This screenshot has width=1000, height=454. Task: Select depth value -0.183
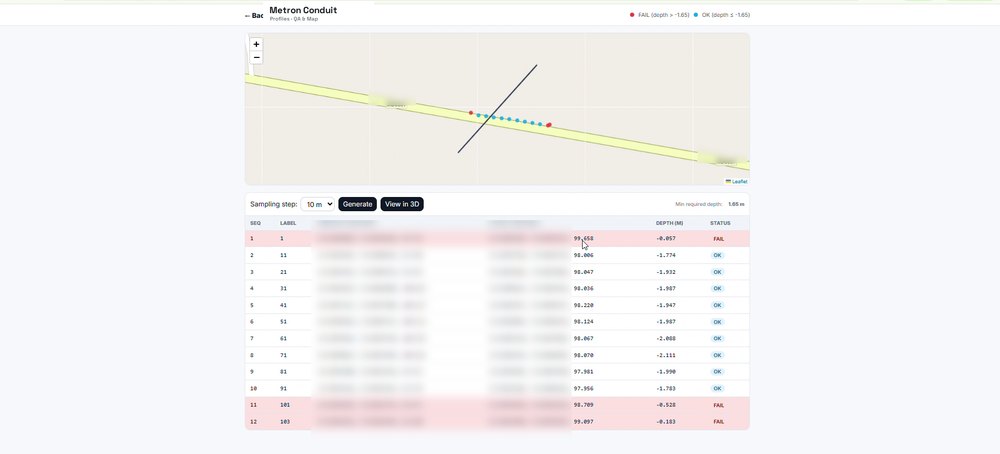coord(666,421)
